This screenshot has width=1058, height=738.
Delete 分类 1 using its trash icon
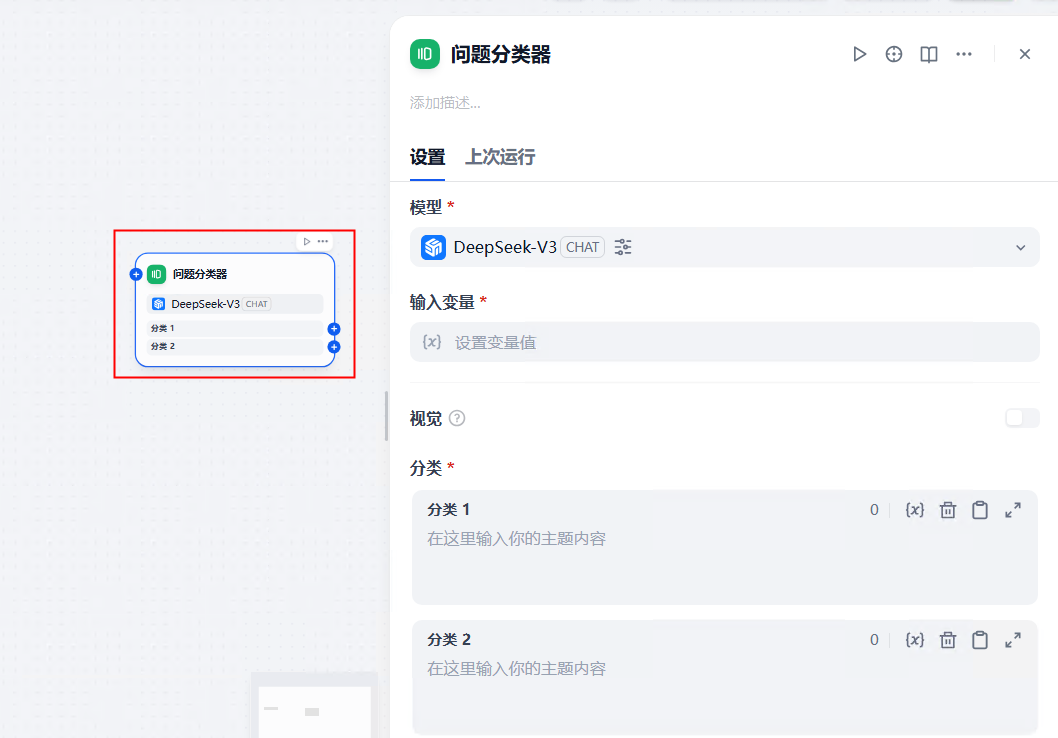[x=947, y=509]
